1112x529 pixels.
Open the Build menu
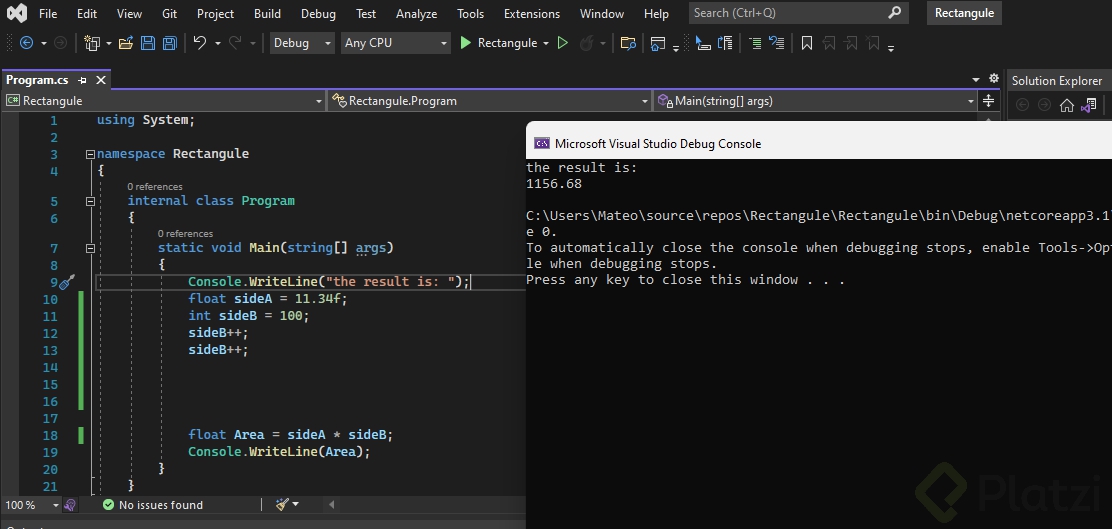(x=267, y=14)
